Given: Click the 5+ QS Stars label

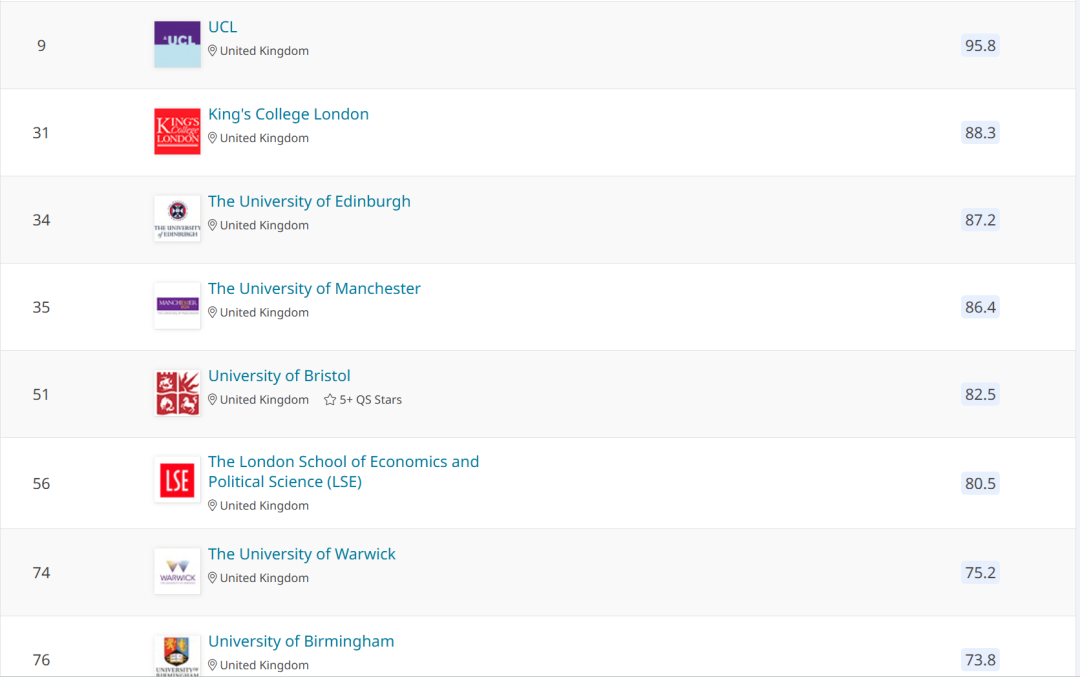Looking at the screenshot, I should click(x=370, y=400).
